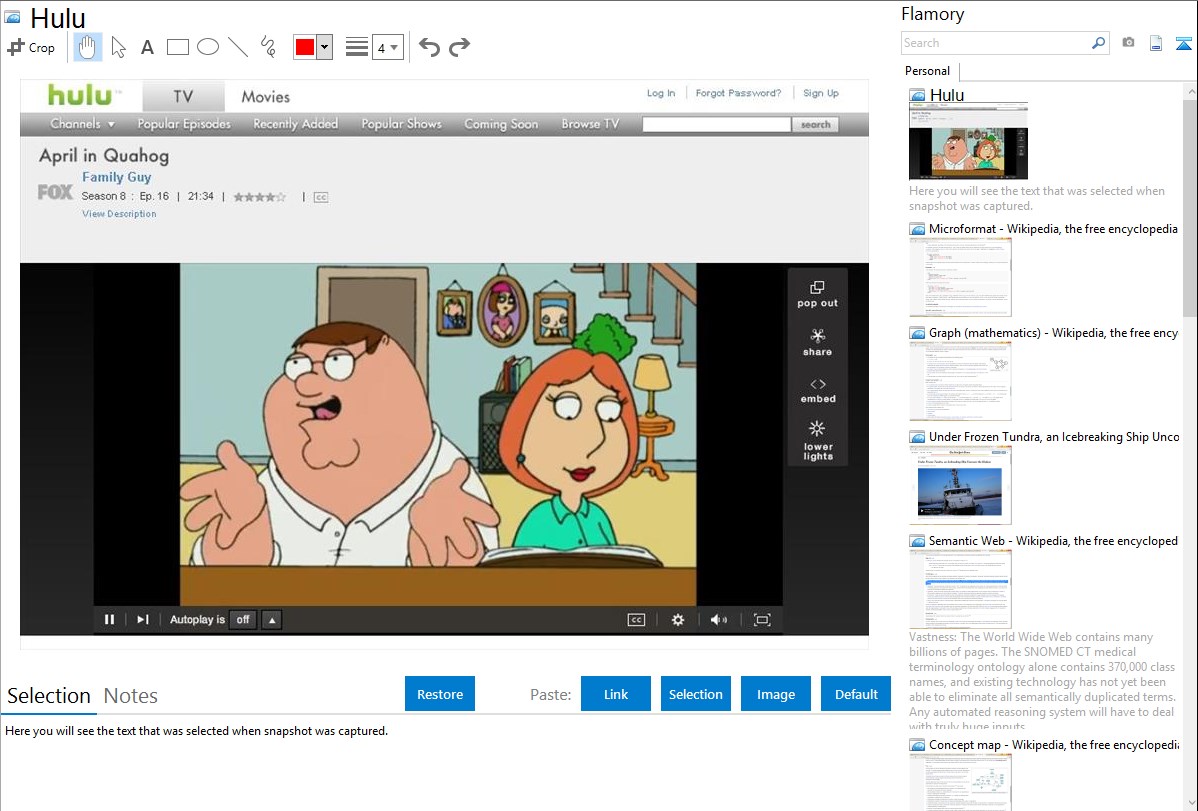Pick the rectangle drawing tool
The width and height of the screenshot is (1198, 811).
(178, 47)
